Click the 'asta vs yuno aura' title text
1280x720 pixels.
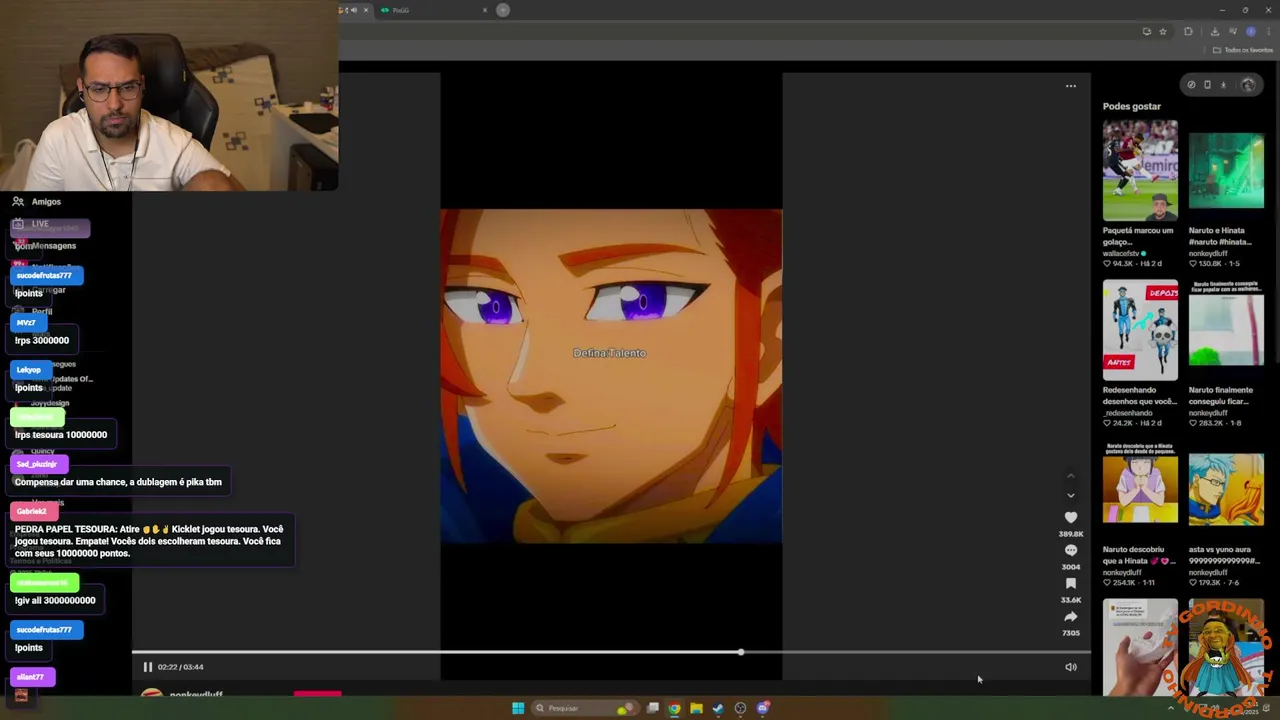pos(1225,556)
